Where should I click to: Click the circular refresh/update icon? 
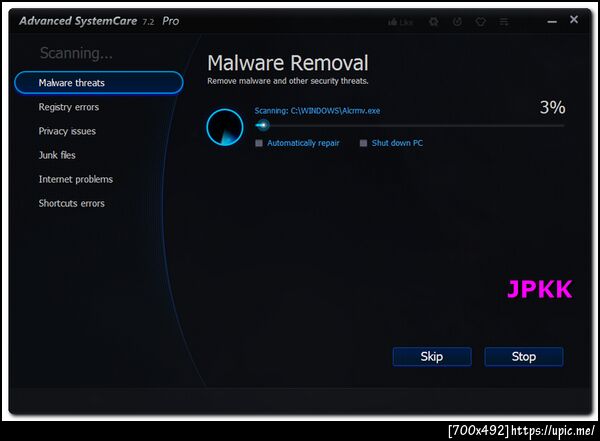(x=457, y=22)
